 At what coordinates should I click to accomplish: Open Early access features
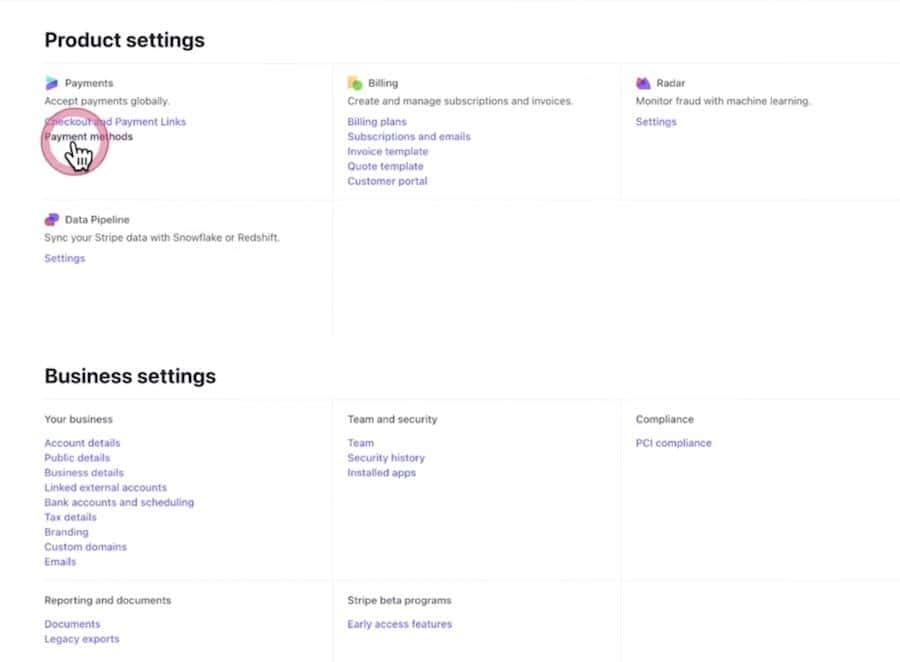399,624
